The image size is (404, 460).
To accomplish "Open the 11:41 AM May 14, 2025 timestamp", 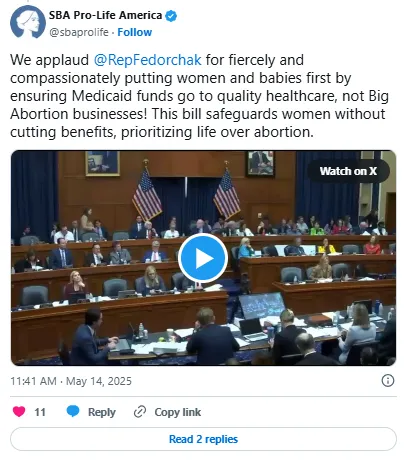I will point(71,381).
